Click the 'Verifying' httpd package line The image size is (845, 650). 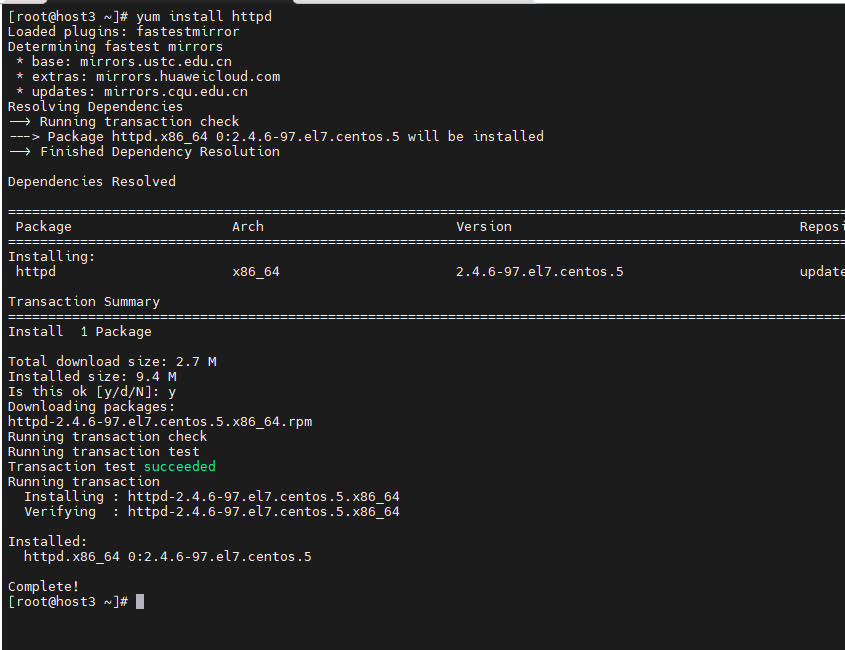click(x=212, y=511)
